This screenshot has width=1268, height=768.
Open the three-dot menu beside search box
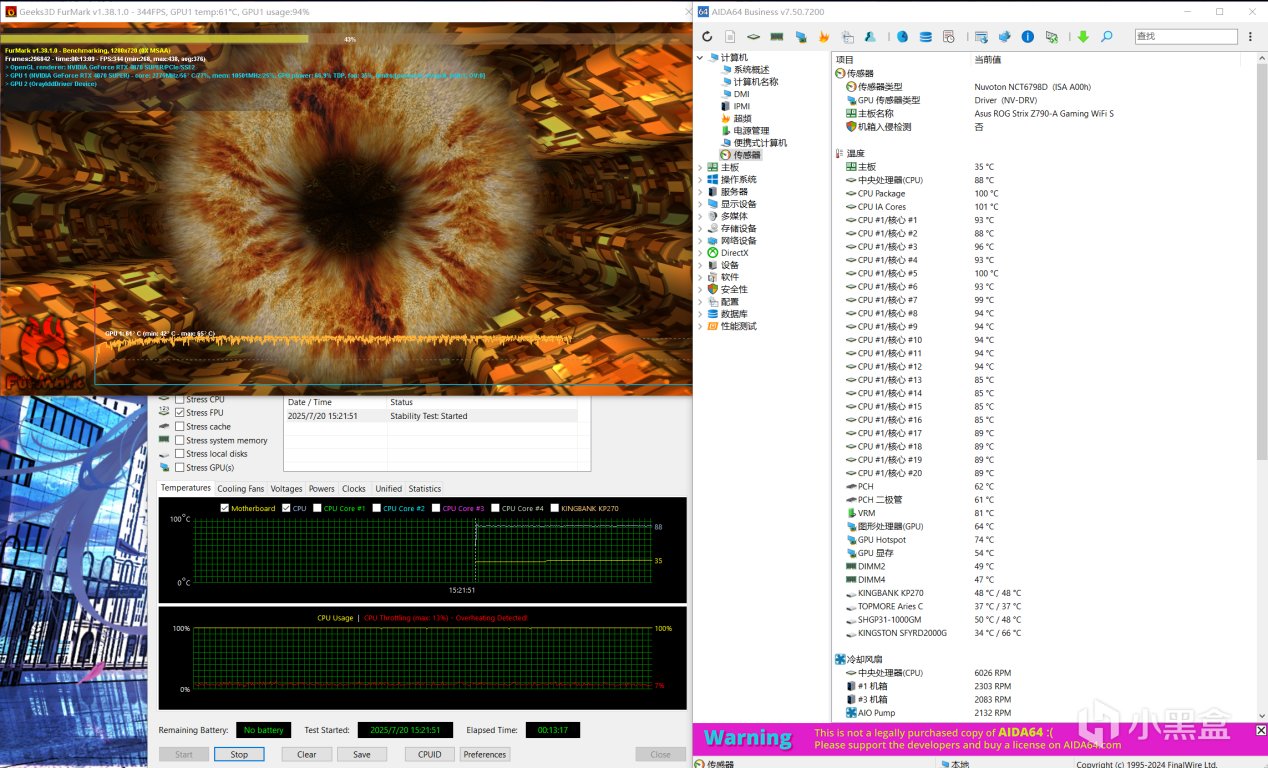[1251, 37]
